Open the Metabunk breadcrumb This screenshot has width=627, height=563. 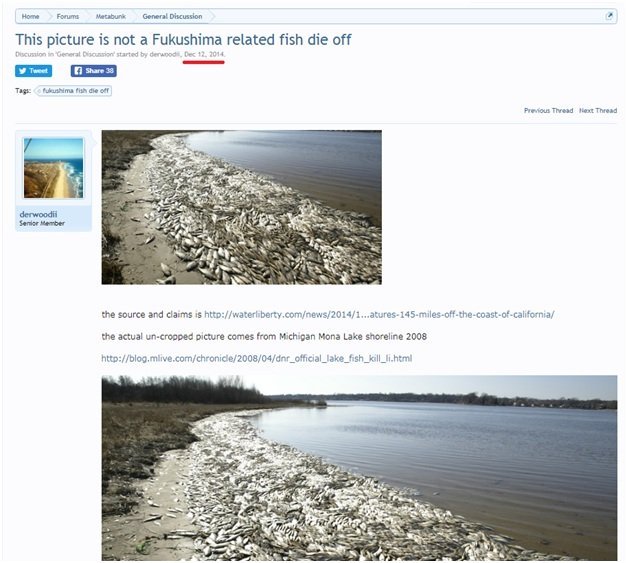tap(111, 16)
